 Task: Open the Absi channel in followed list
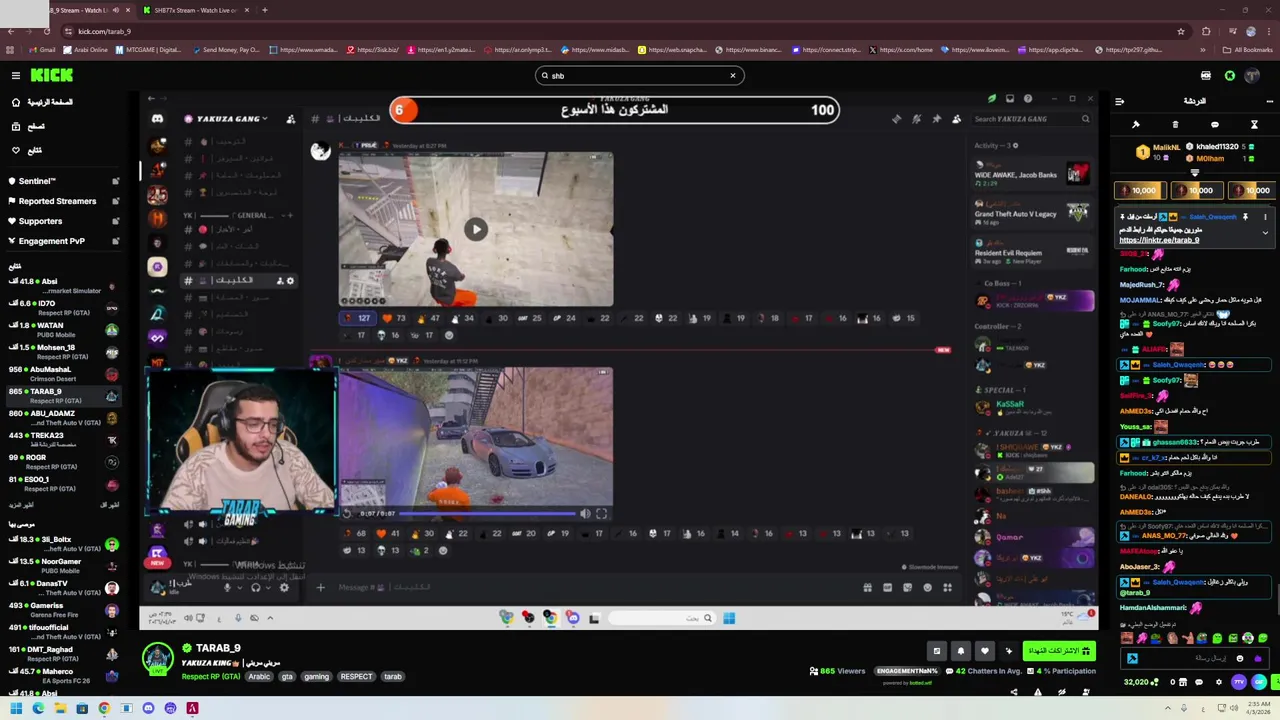click(62, 286)
